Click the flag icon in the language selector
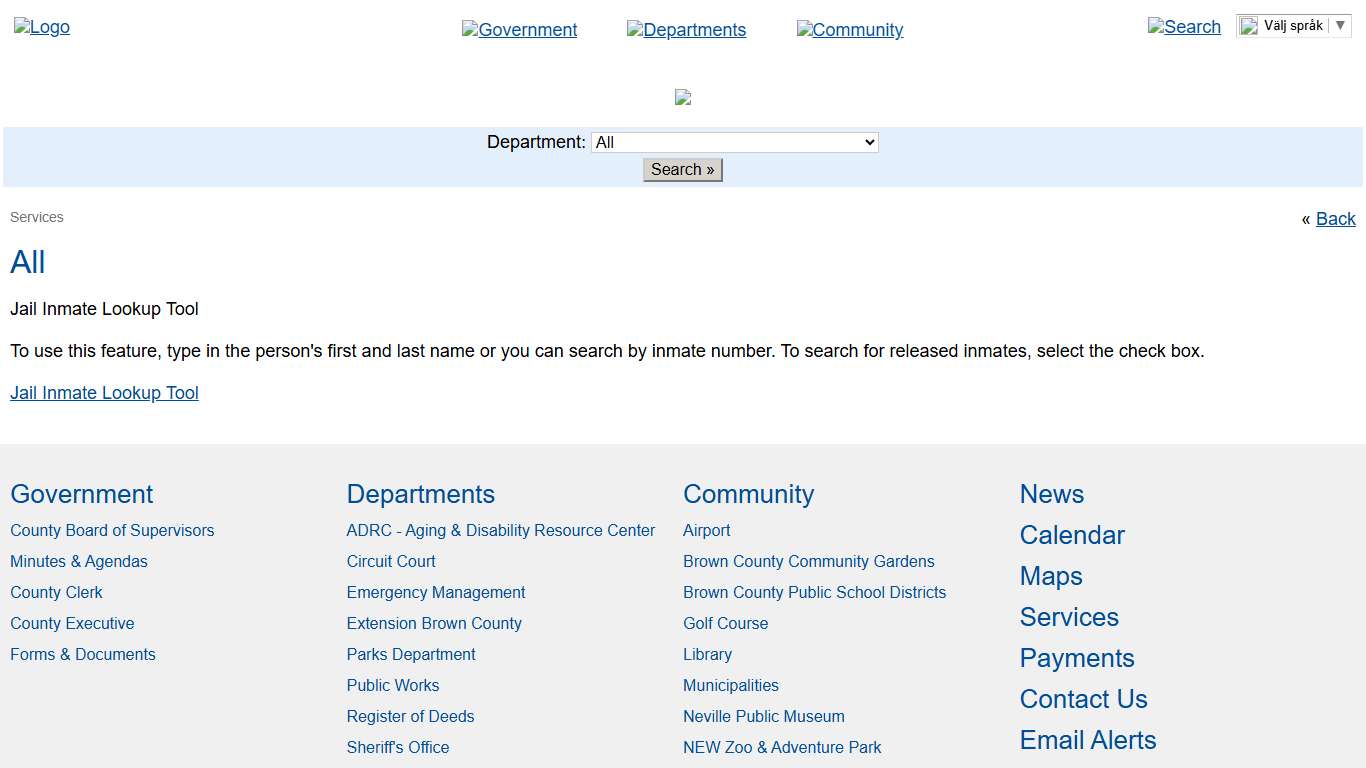The width and height of the screenshot is (1366, 768). tap(1248, 25)
